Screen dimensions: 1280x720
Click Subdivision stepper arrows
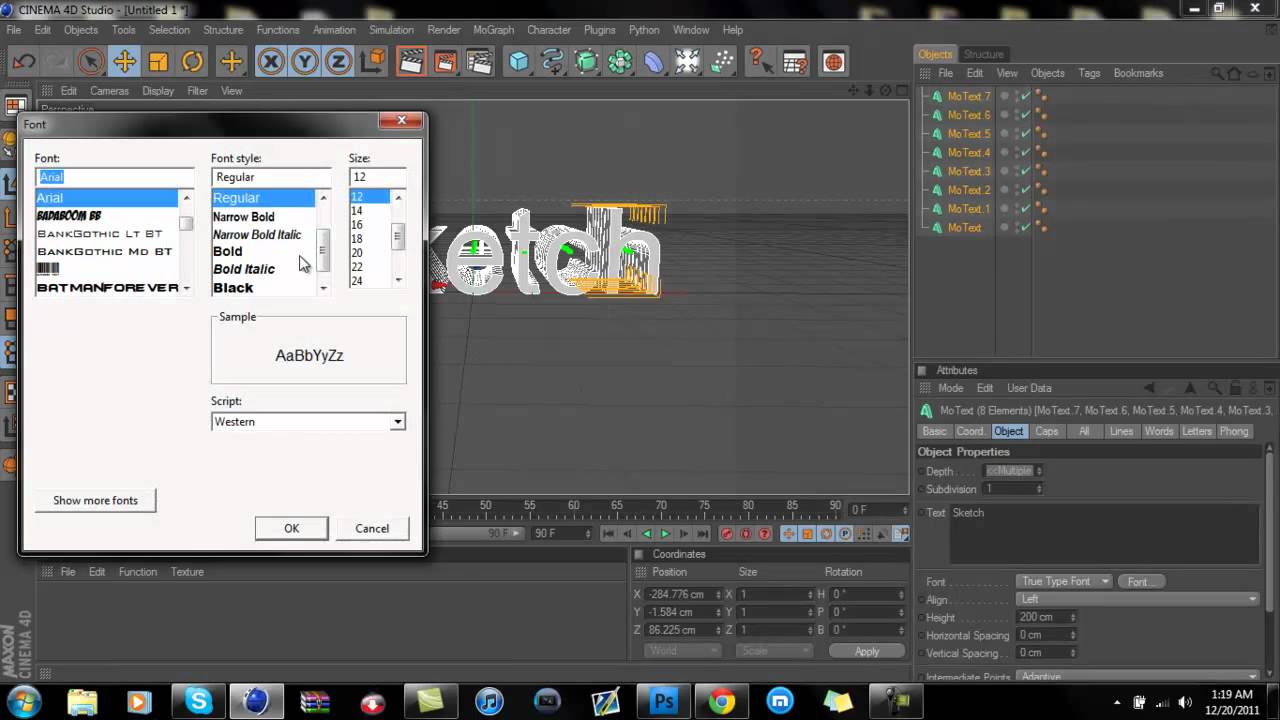tap(1039, 489)
